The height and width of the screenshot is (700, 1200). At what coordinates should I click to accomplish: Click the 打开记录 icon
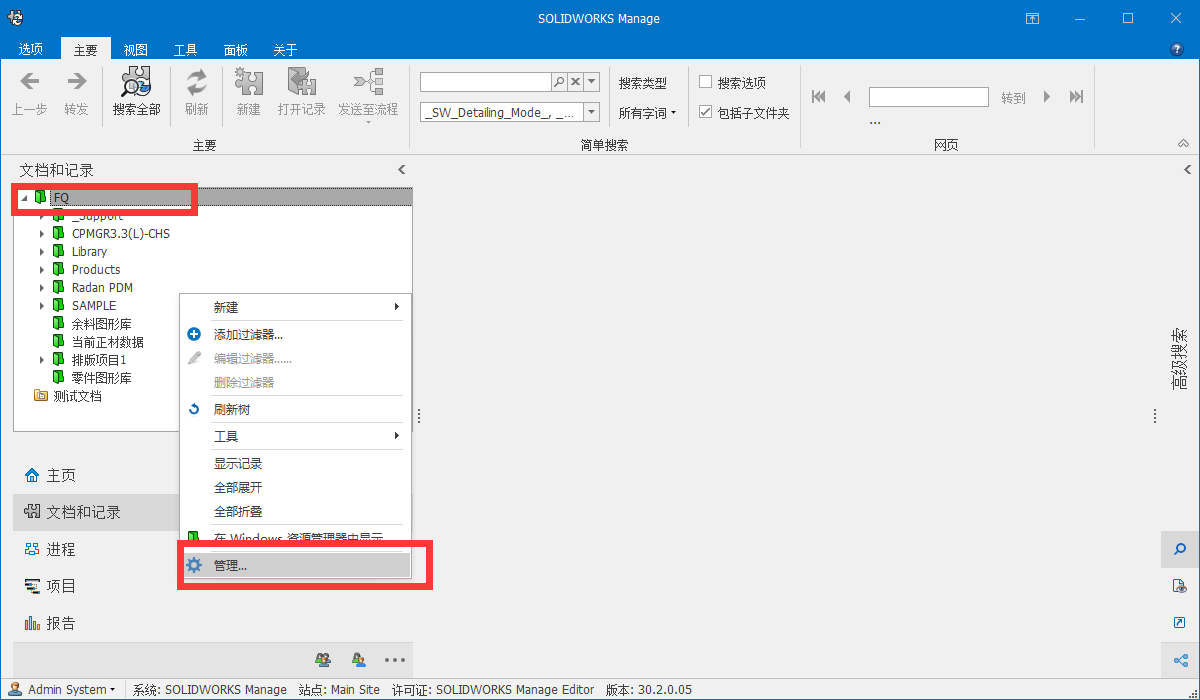302,82
